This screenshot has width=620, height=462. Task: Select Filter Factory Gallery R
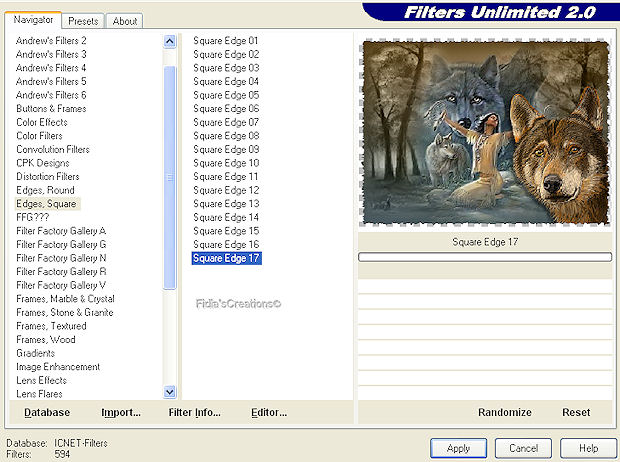click(61, 272)
